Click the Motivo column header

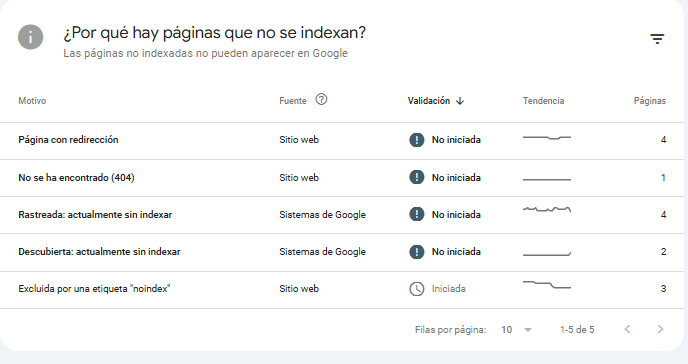pyautogui.click(x=32, y=101)
